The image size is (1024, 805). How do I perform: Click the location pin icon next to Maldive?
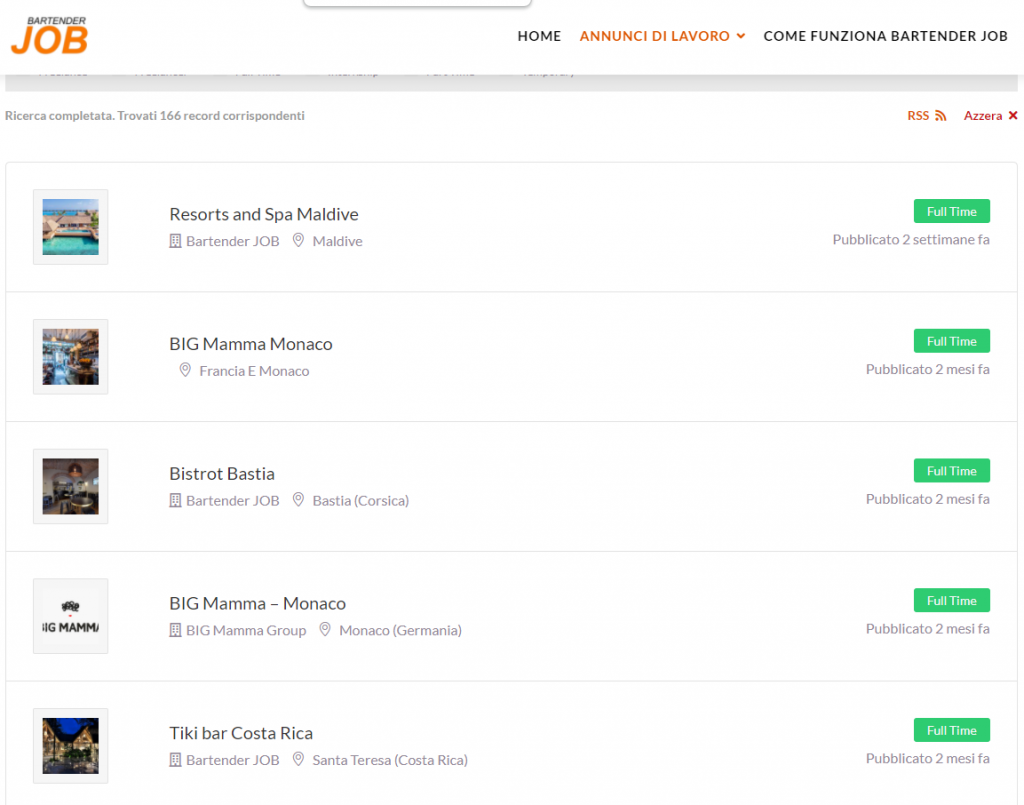[x=298, y=241]
